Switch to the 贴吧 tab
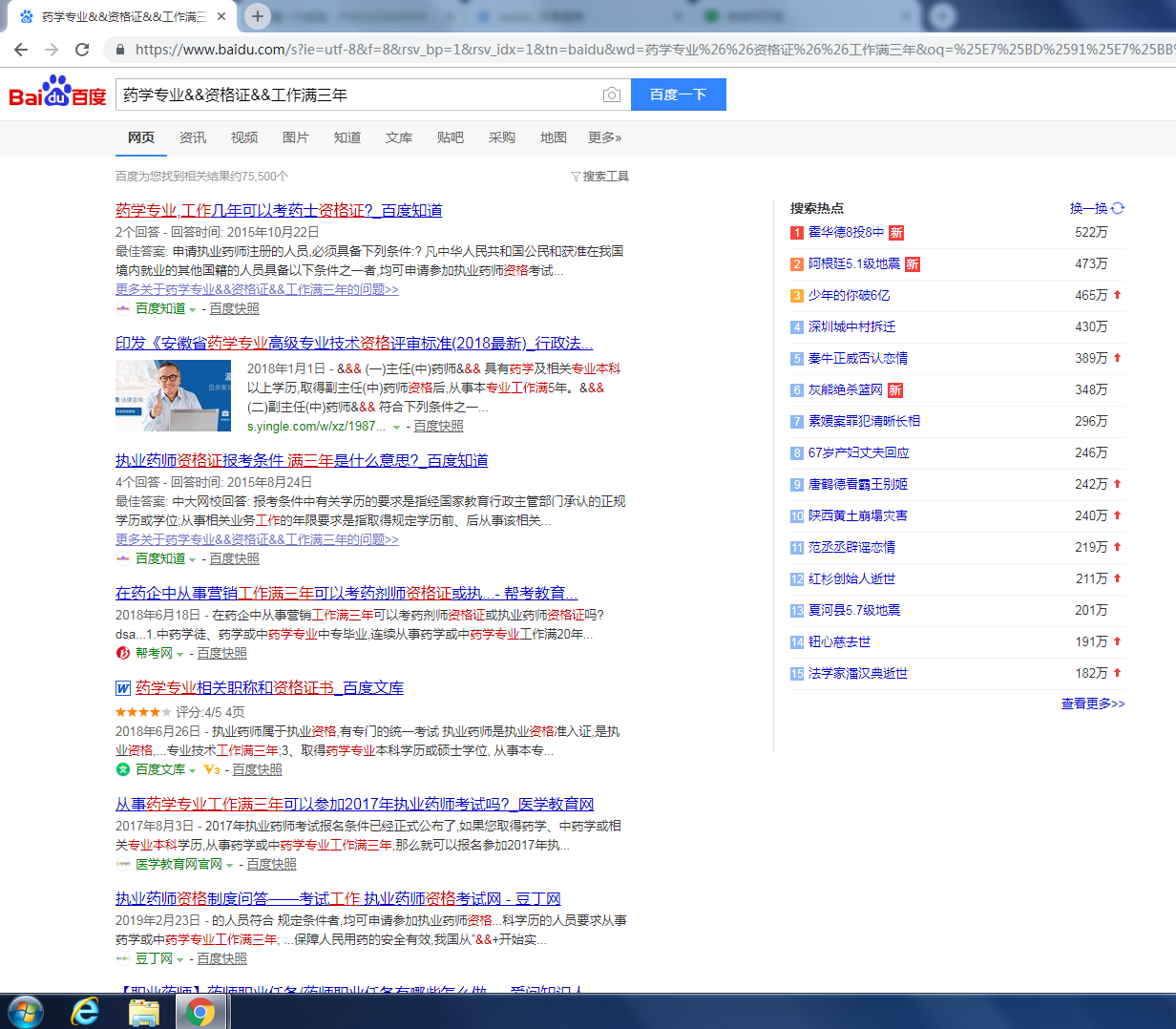The image size is (1176, 1029). (451, 137)
